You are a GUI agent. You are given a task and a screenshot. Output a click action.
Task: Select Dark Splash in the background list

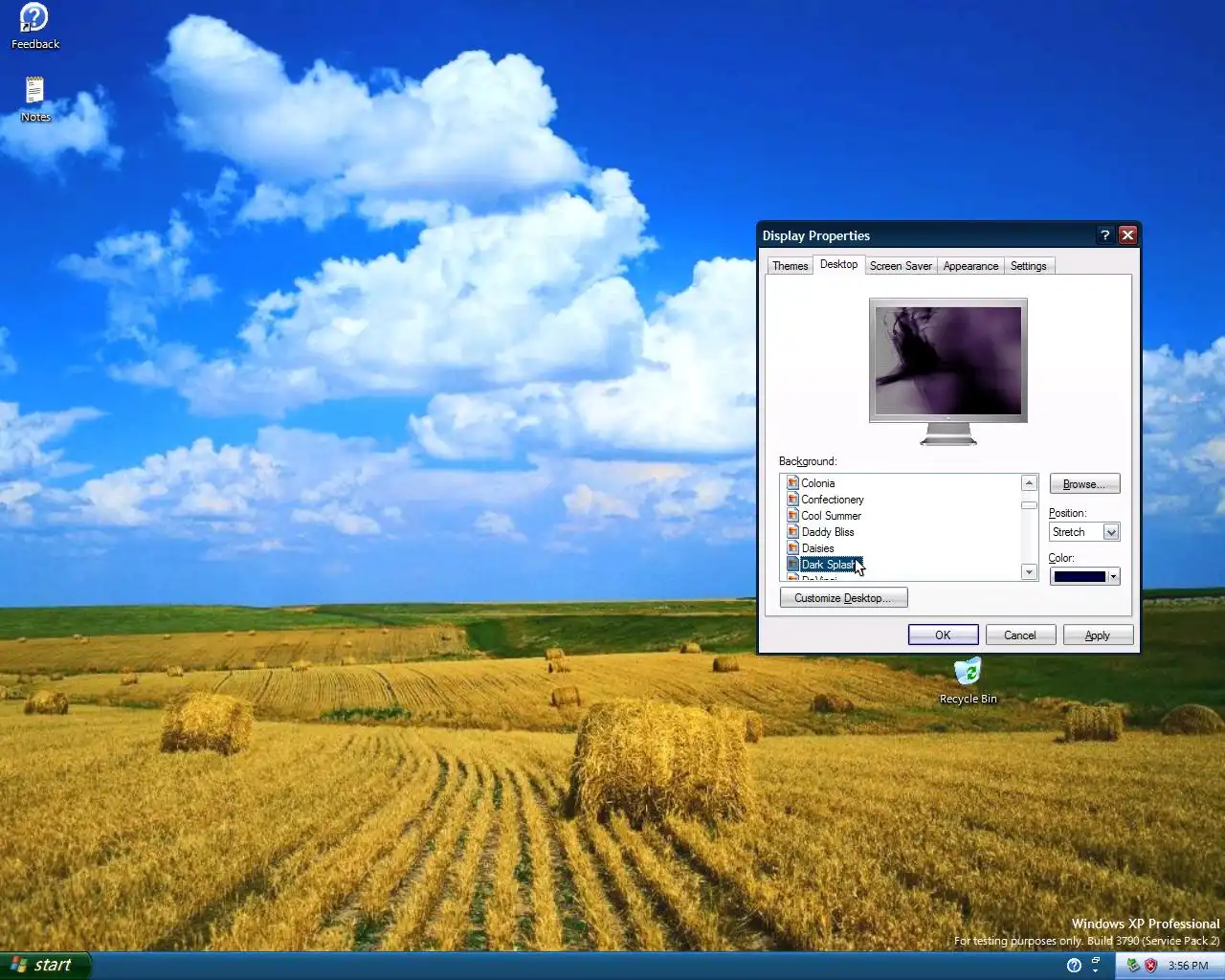pyautogui.click(x=831, y=565)
